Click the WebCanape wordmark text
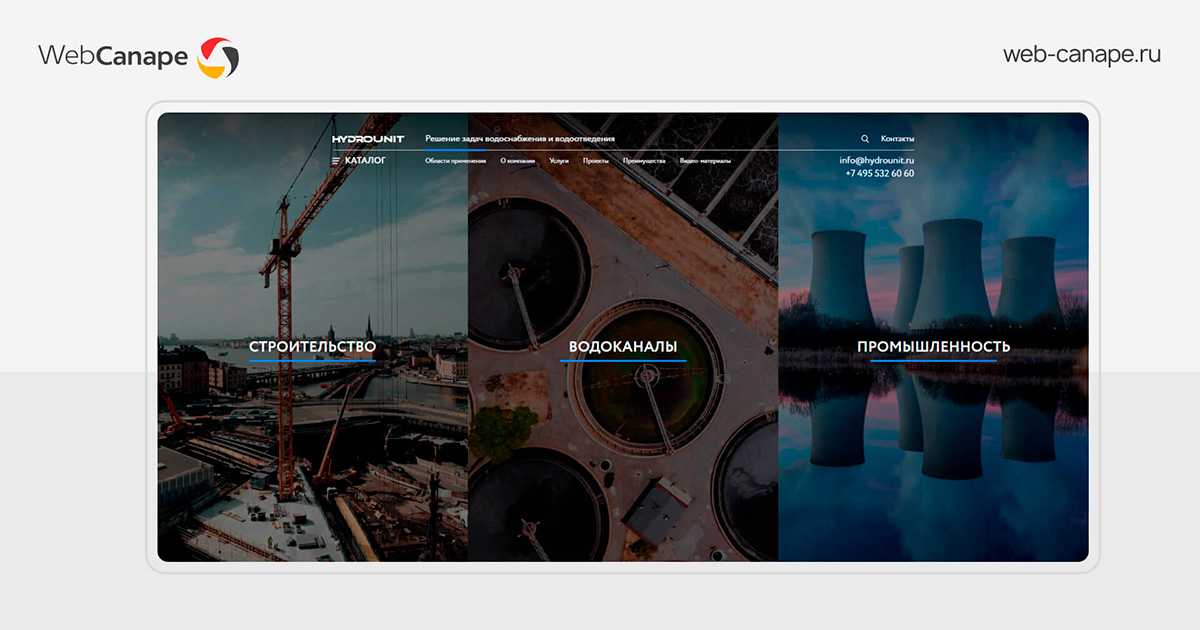This screenshot has height=630, width=1200. click(x=113, y=56)
